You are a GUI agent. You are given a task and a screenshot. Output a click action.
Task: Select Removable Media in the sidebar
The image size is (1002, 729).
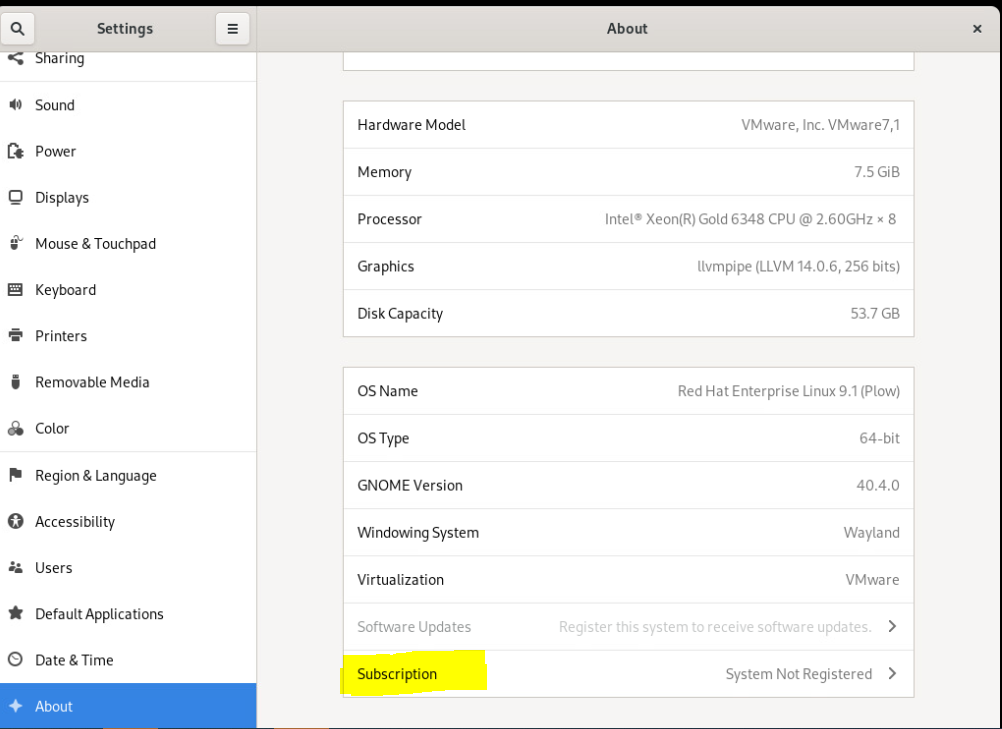(92, 382)
